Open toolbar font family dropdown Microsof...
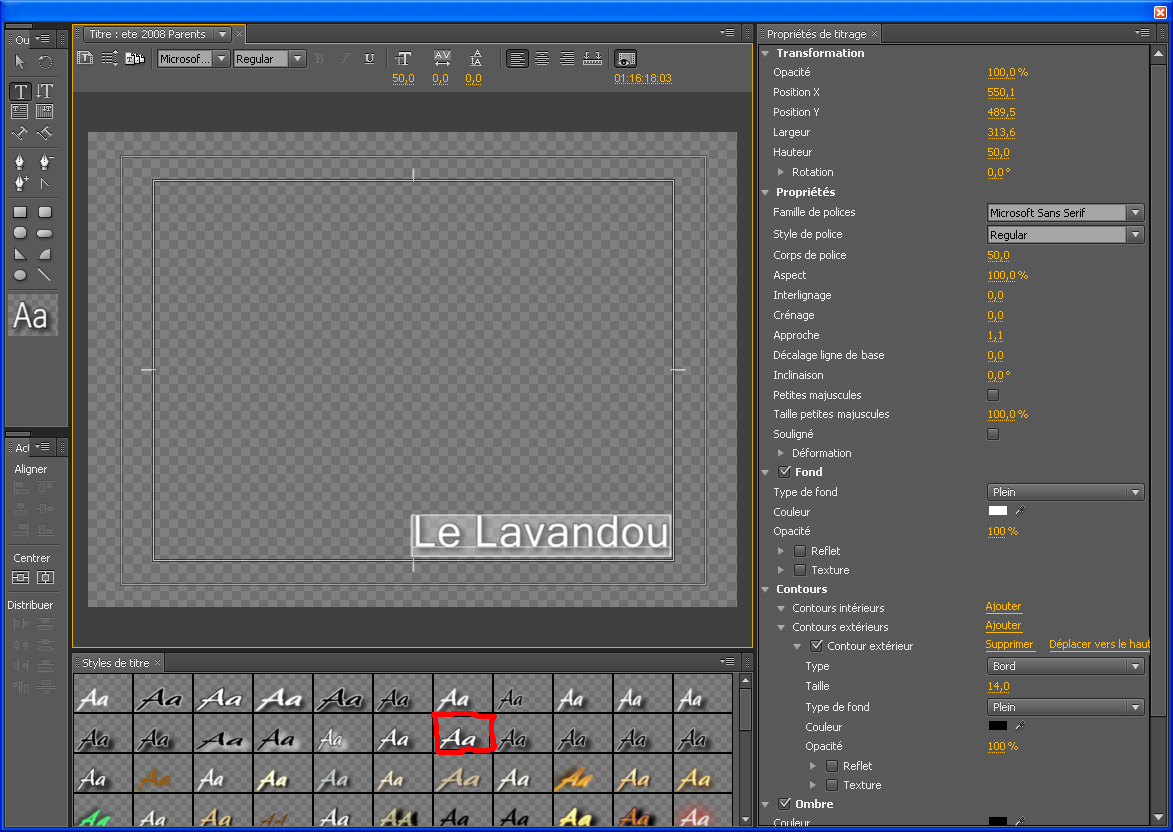 coord(193,58)
